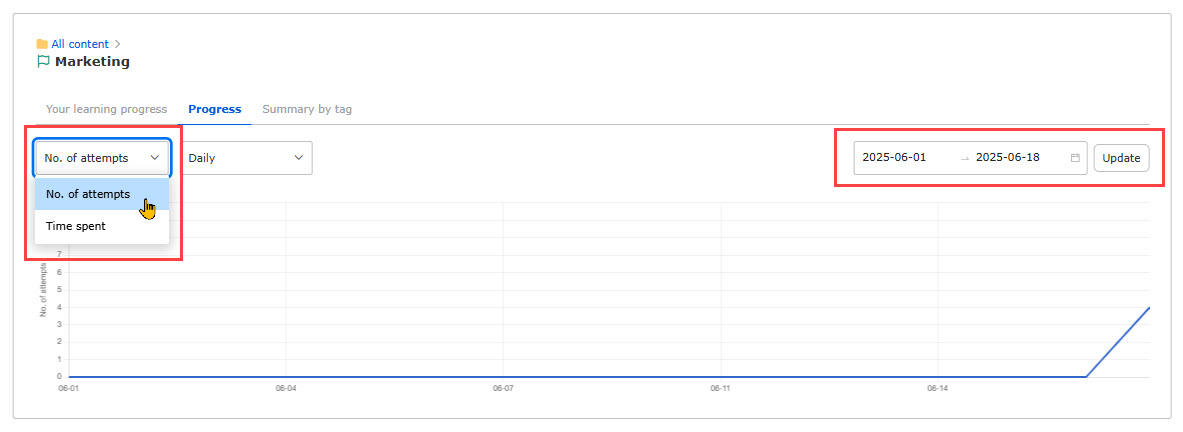This screenshot has width=1183, height=432.
Task: Select the Progress tab
Action: pyautogui.click(x=214, y=109)
